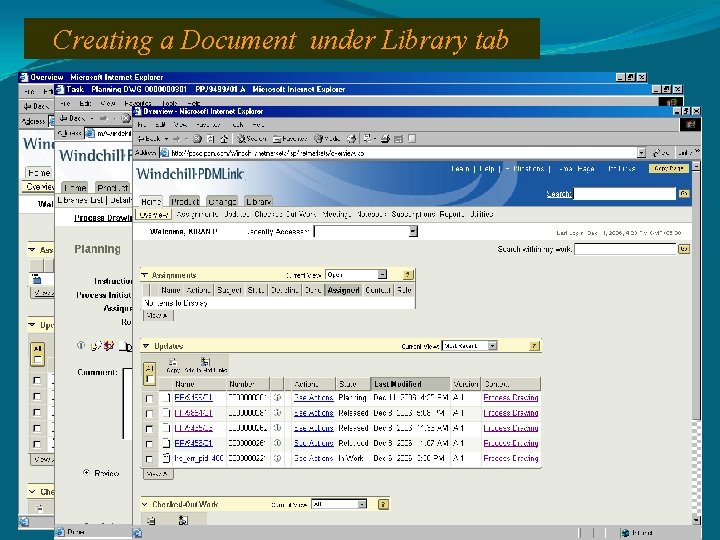Click the Go icon beside Search within my work
720x540 pixels.
tap(684, 249)
